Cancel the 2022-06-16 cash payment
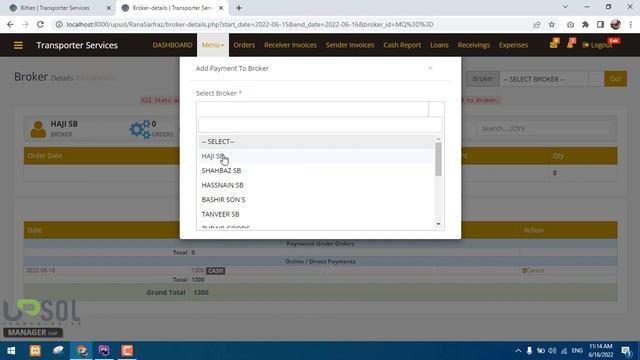 click(533, 270)
